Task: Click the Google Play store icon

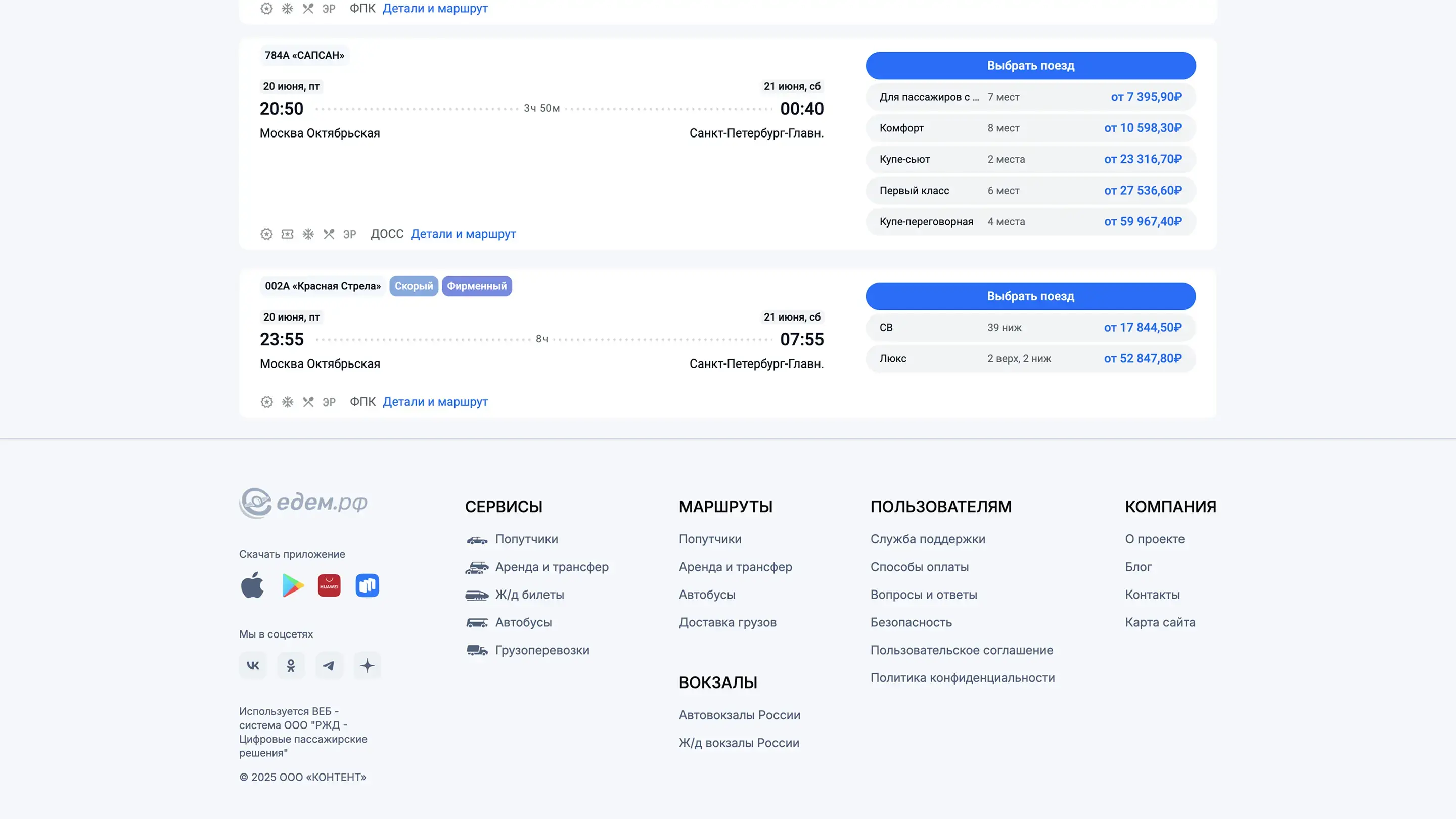Action: point(292,585)
